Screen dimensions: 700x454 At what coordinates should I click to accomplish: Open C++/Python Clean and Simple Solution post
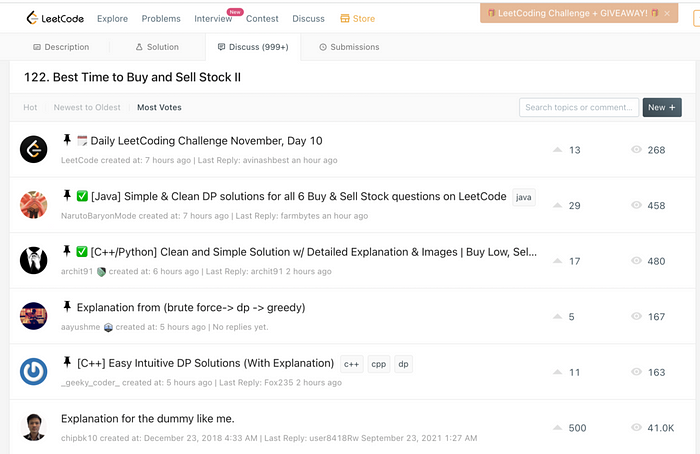(313, 252)
